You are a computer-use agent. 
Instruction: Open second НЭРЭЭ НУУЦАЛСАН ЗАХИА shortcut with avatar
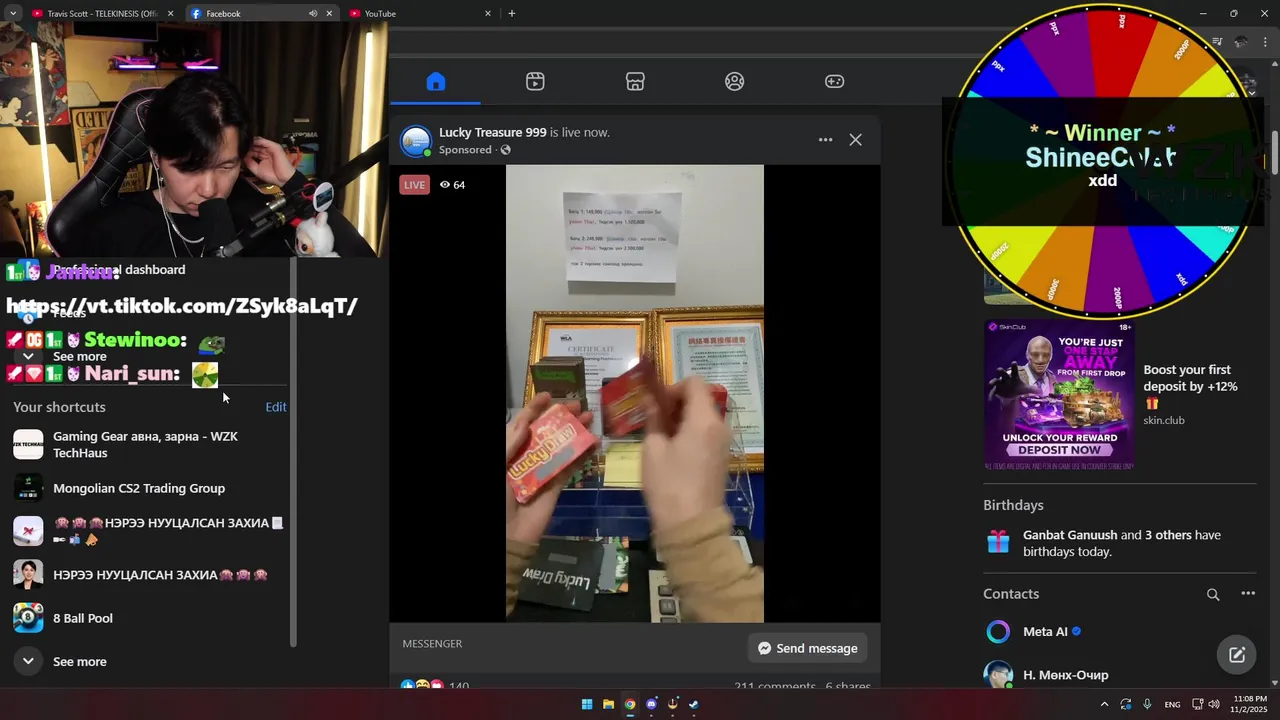[150, 574]
